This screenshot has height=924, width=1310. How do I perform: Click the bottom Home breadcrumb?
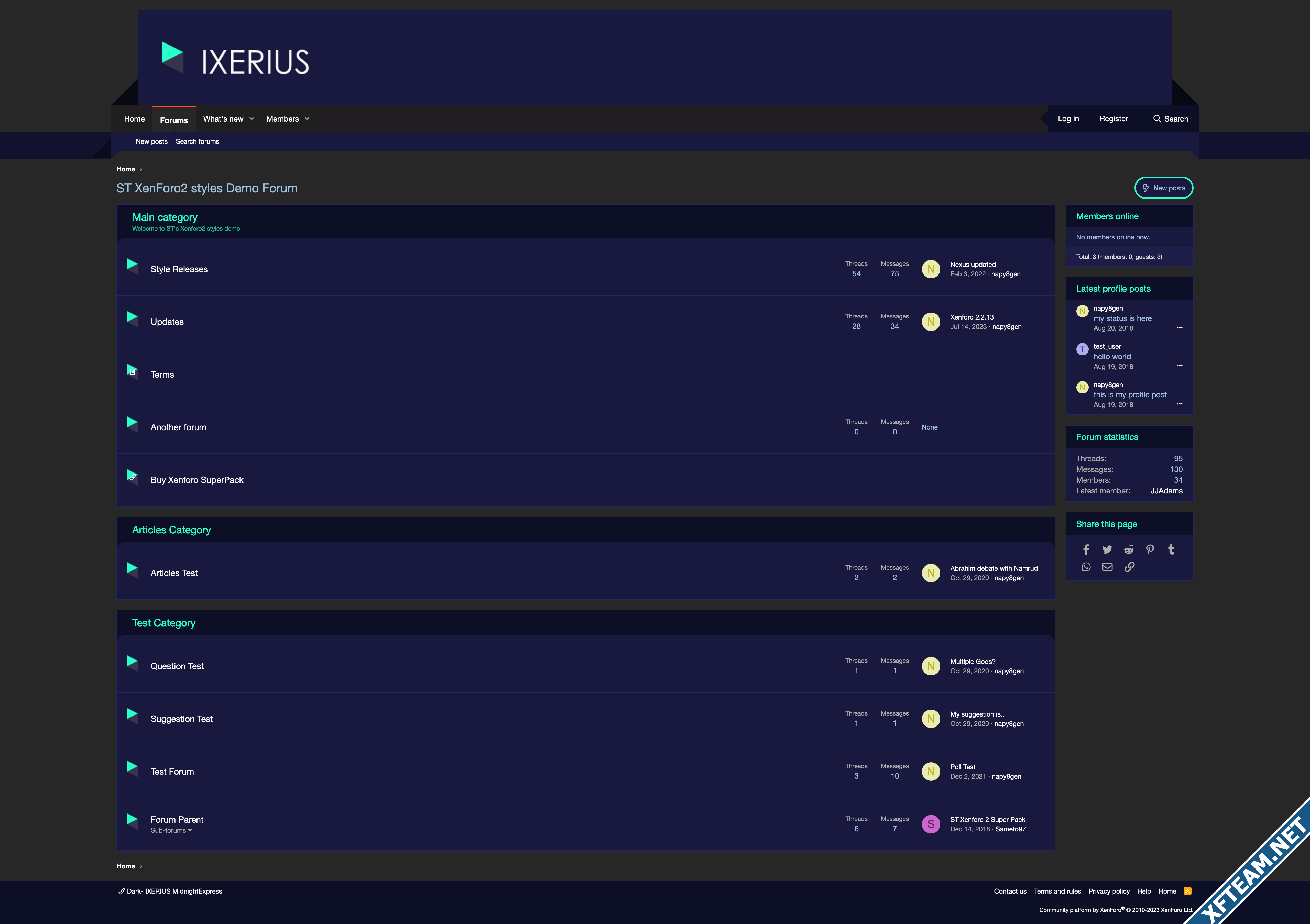click(126, 866)
